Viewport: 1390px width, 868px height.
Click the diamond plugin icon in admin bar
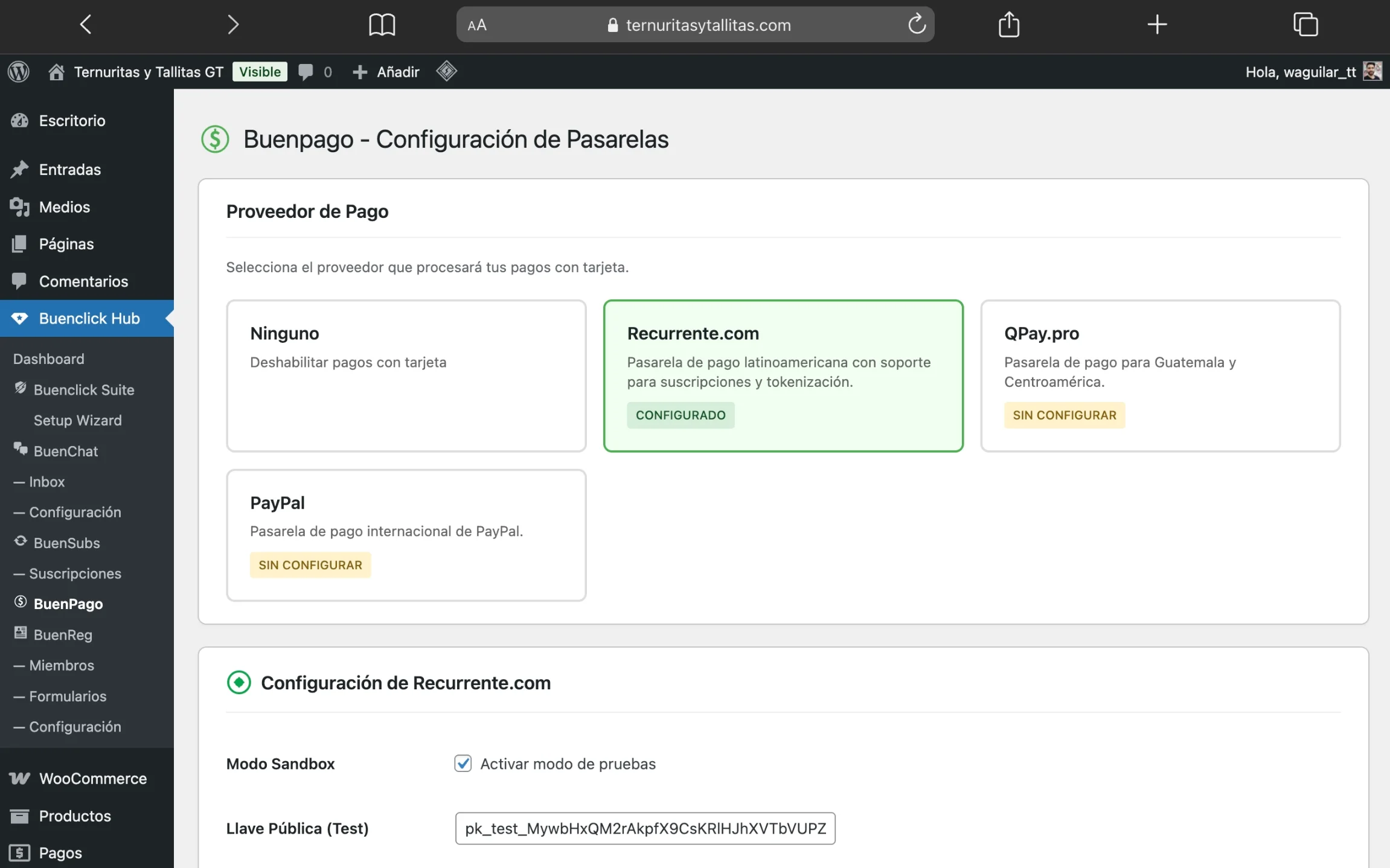click(x=446, y=71)
